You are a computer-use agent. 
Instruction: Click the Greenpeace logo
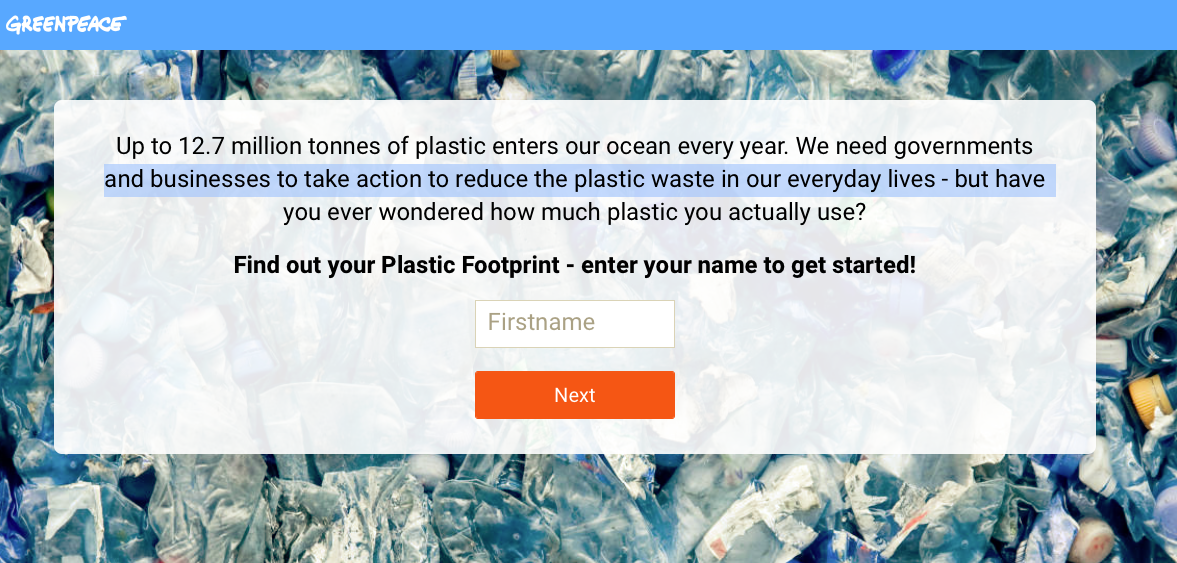coord(66,24)
